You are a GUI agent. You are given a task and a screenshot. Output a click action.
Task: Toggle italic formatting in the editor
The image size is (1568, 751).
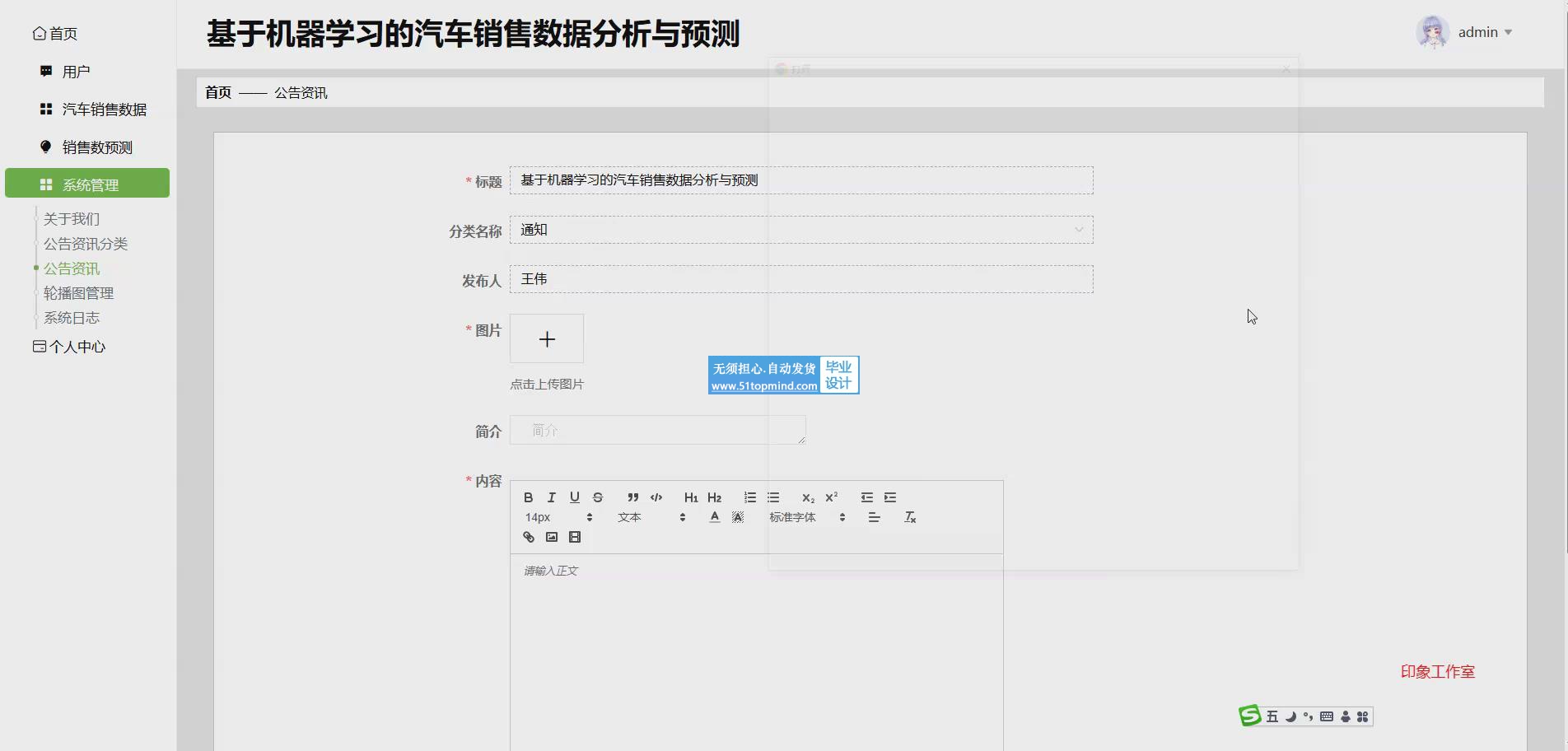click(552, 497)
